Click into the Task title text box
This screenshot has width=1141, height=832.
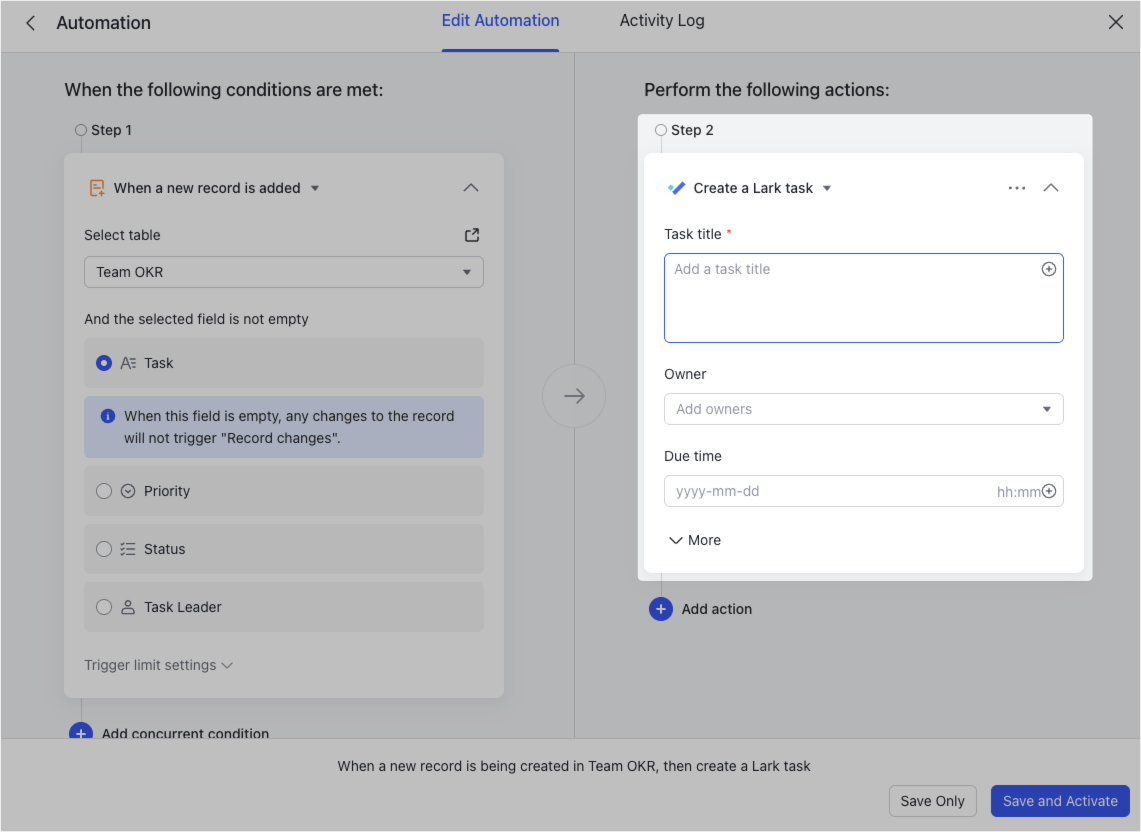864,298
